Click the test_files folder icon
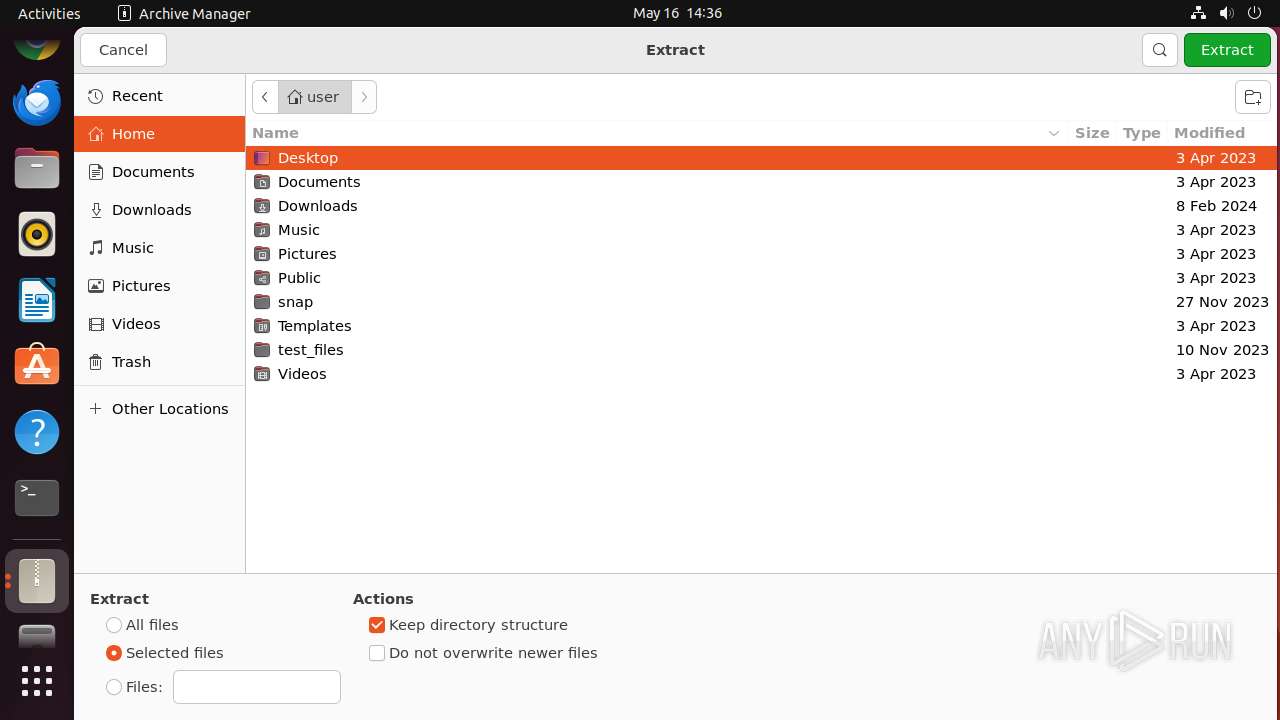This screenshot has height=720, width=1280. 262,350
